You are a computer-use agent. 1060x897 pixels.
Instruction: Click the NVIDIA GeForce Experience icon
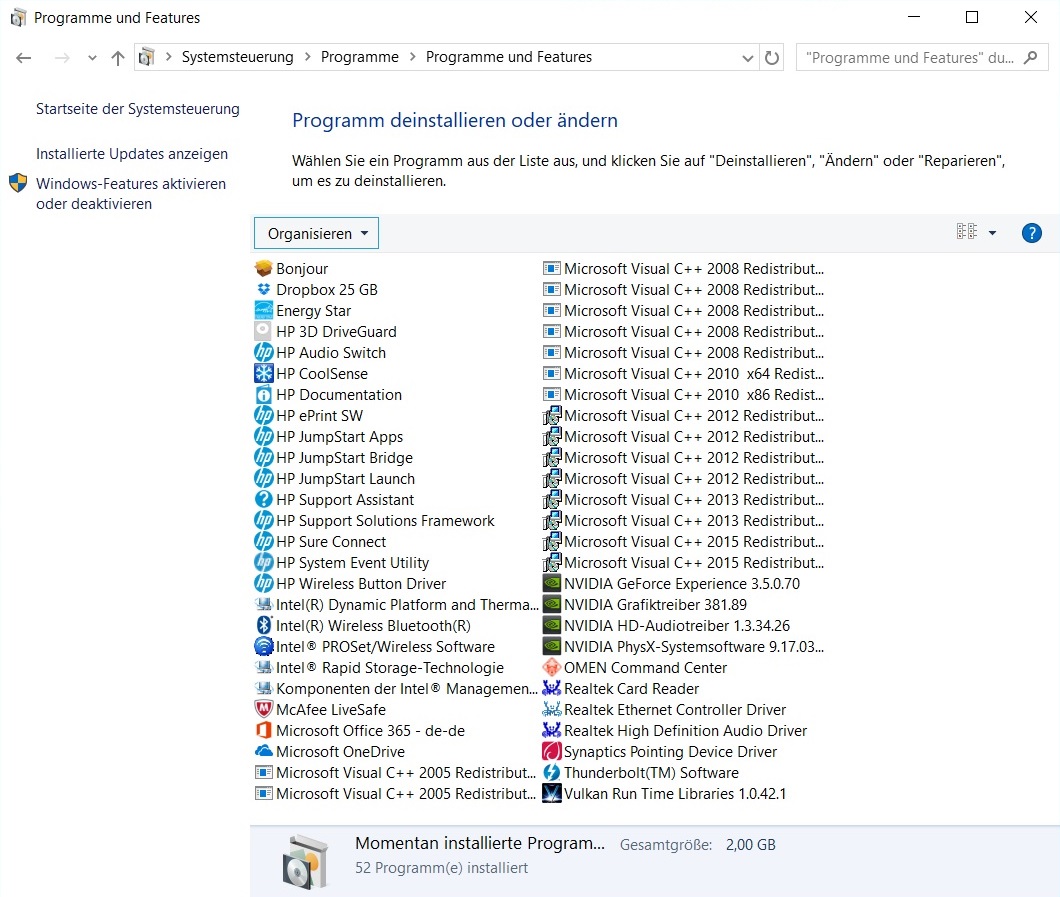tap(552, 583)
